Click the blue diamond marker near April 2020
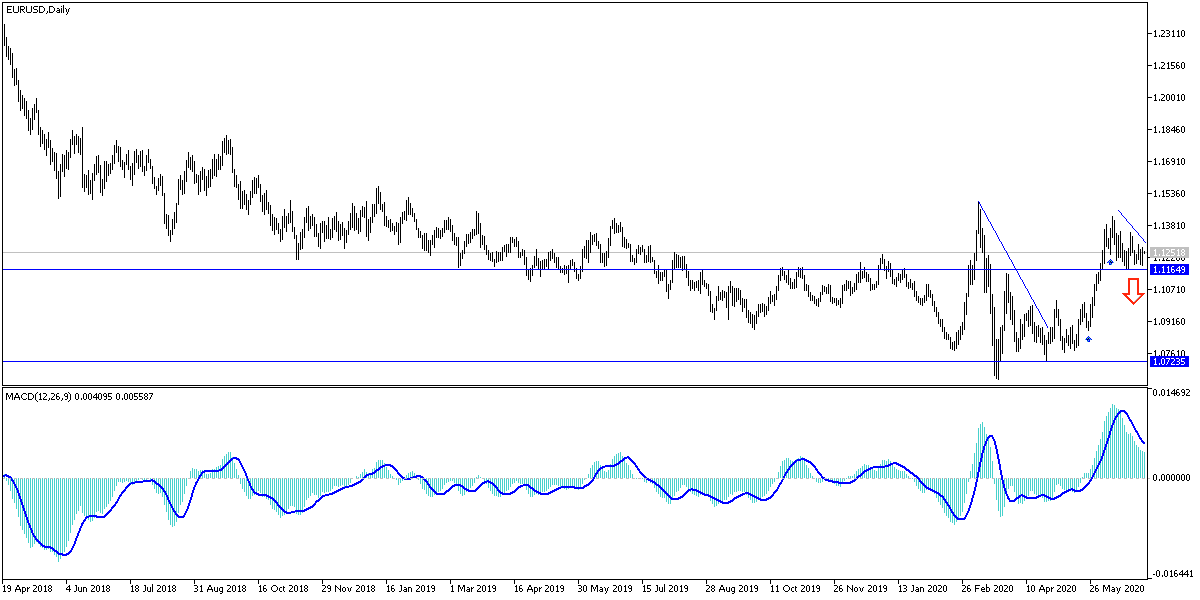The height and width of the screenshot is (600, 1200). click(x=1087, y=339)
